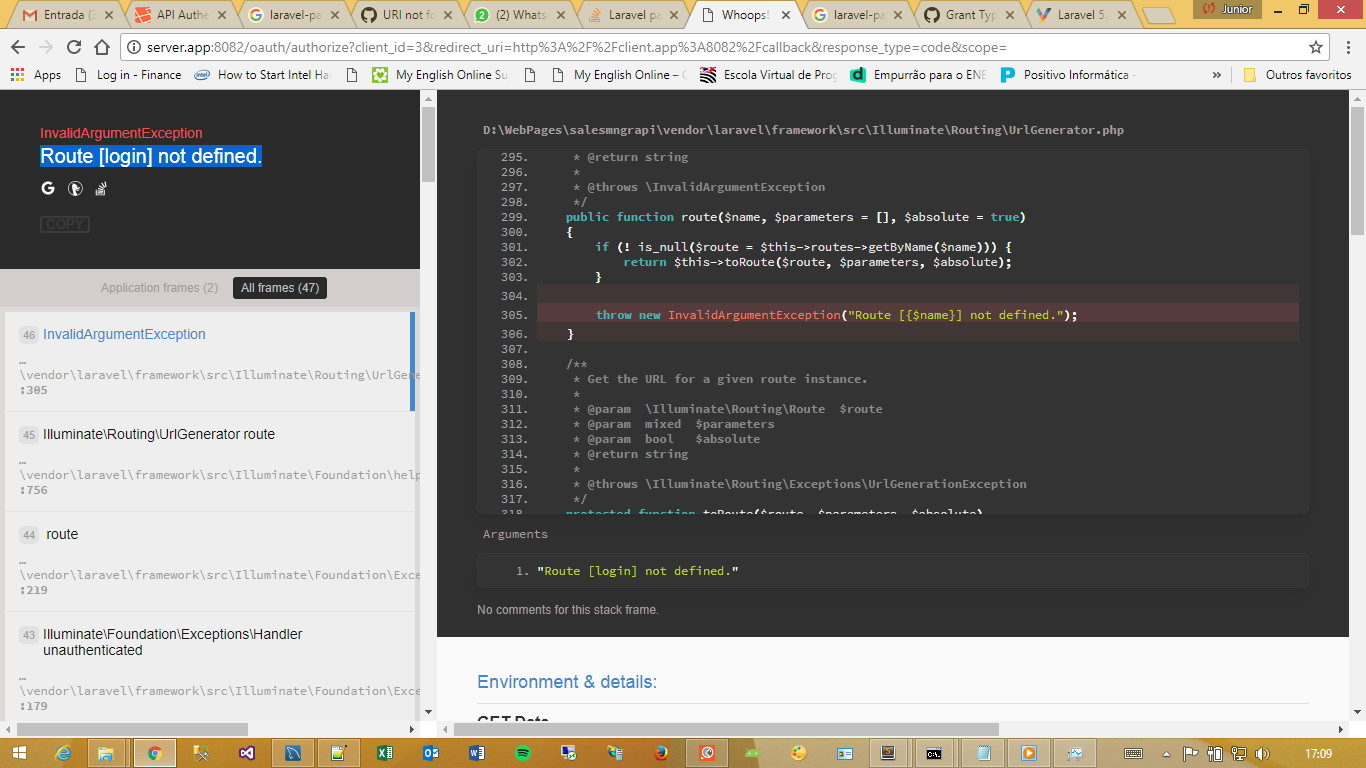
Task: Open the network icon in system tray
Action: pyautogui.click(x=1239, y=753)
